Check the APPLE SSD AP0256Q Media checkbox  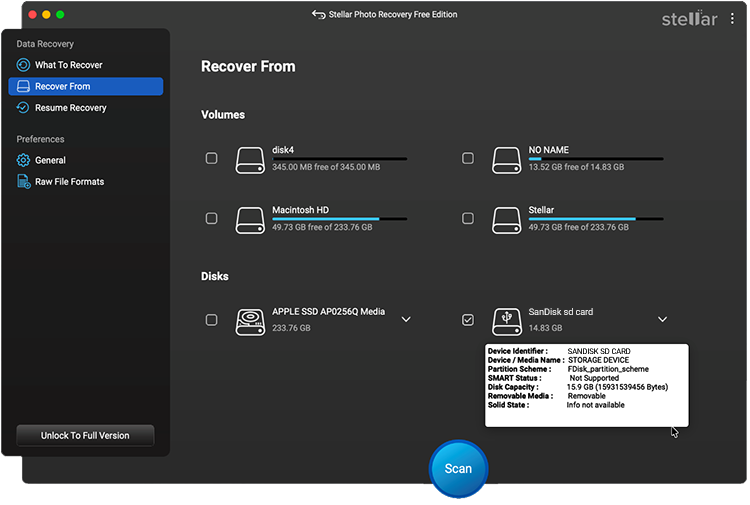(211, 320)
